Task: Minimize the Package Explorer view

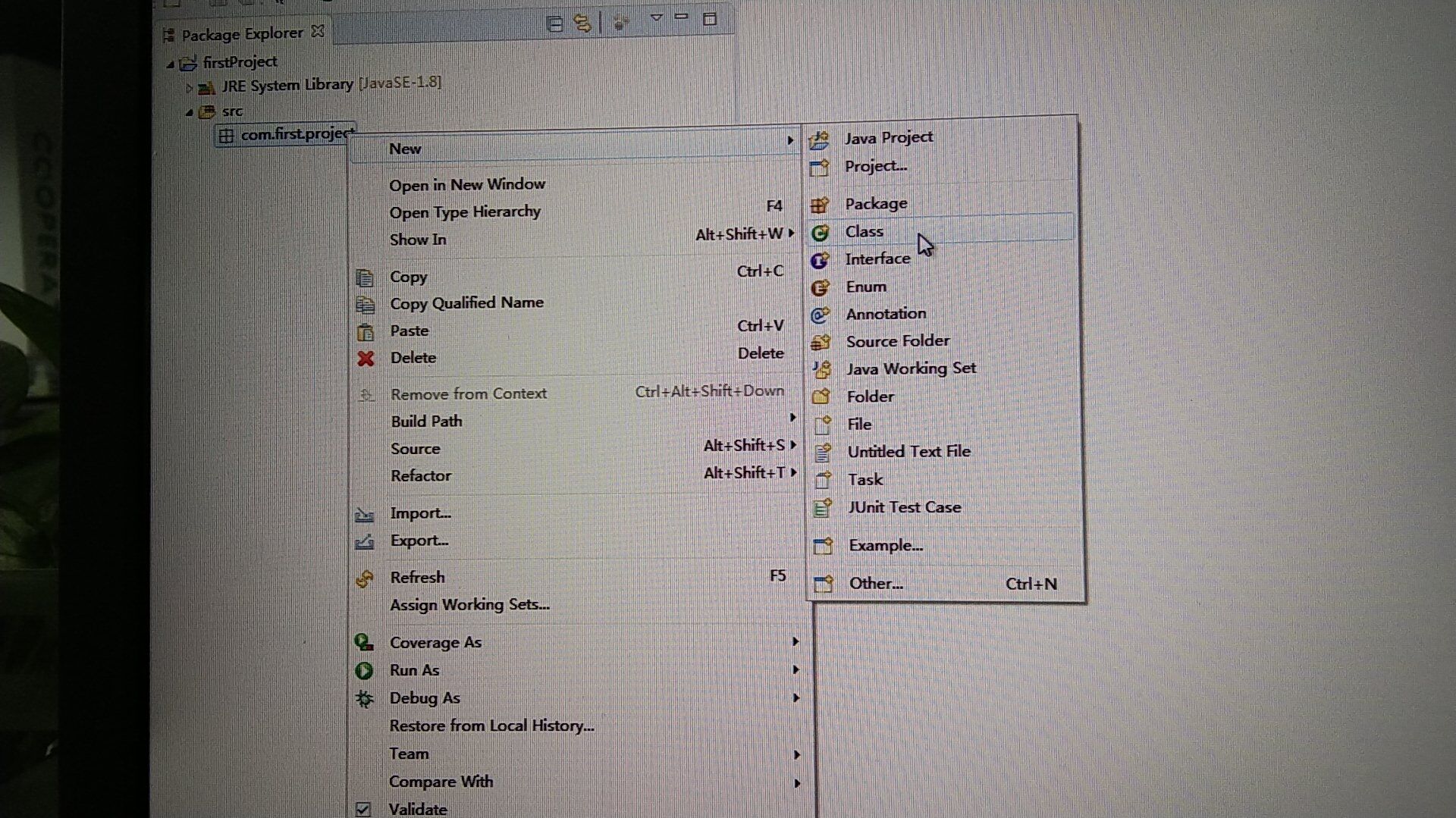Action: click(682, 17)
